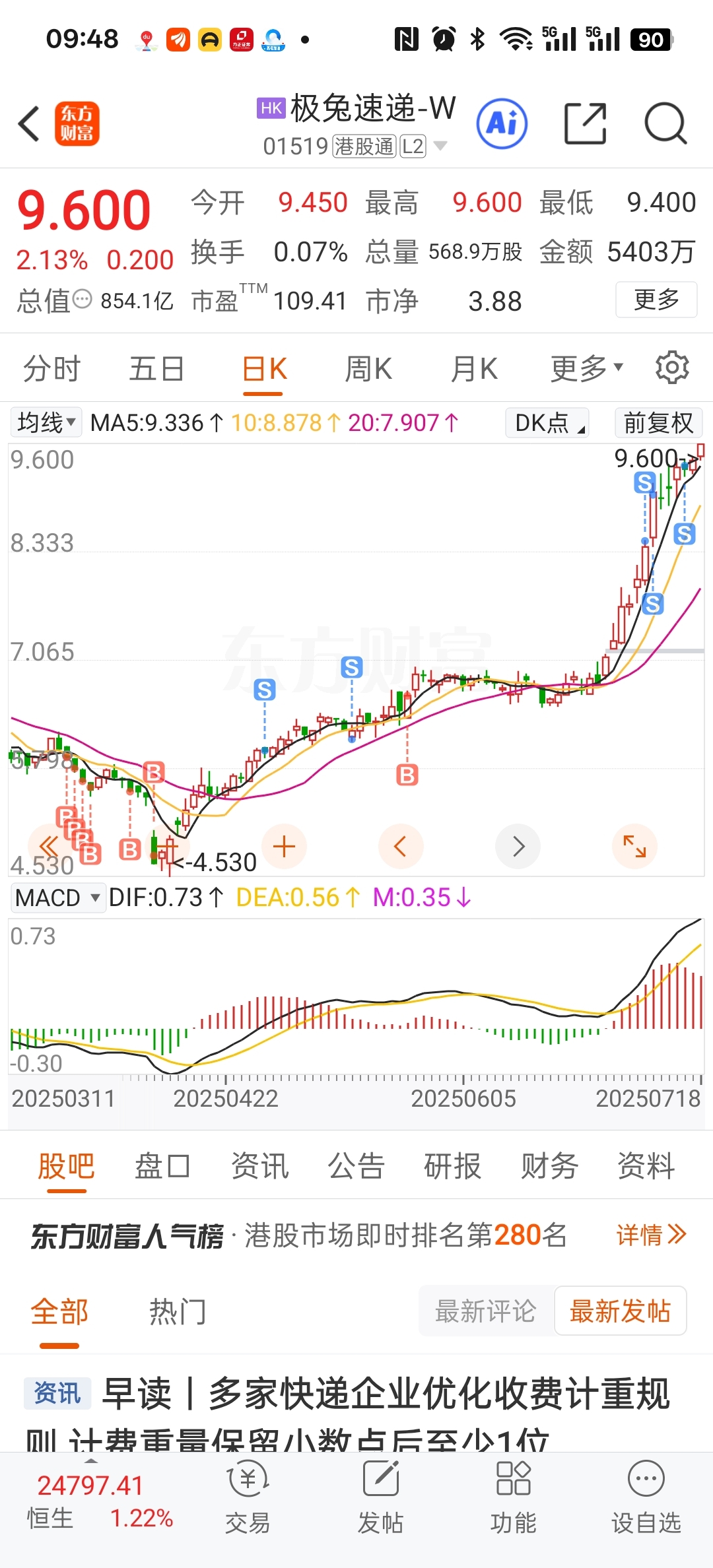This screenshot has height=1568, width=713.
Task: Open the 发帖 post icon
Action: [x=380, y=1498]
